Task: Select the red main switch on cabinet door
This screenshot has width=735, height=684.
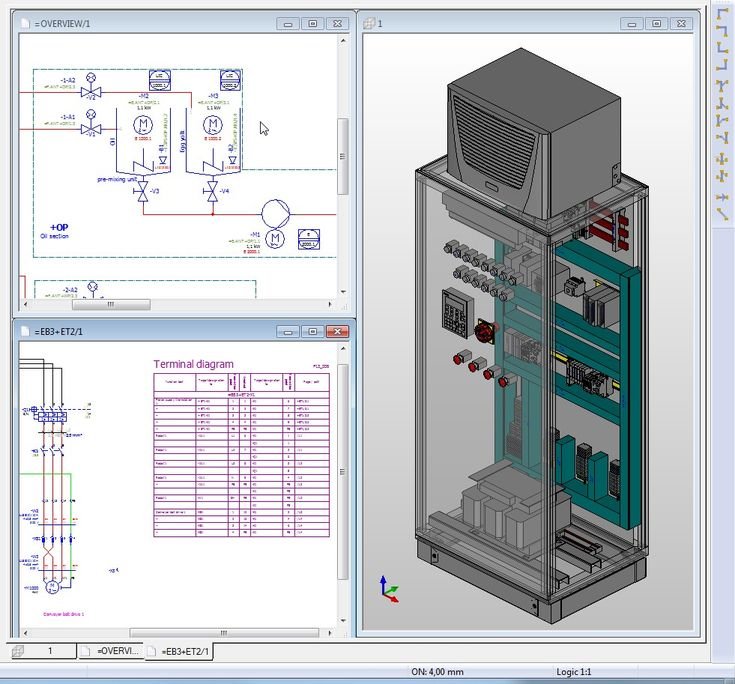Action: pyautogui.click(x=484, y=331)
